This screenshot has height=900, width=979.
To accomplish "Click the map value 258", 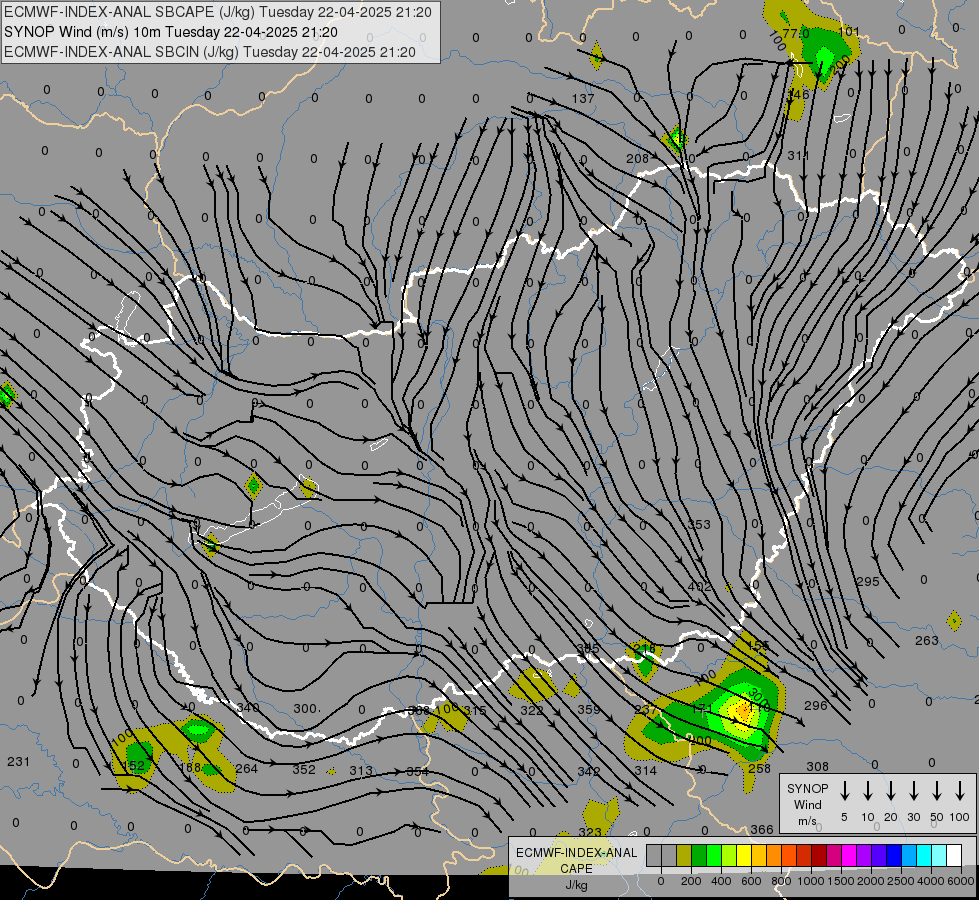I will click(760, 768).
